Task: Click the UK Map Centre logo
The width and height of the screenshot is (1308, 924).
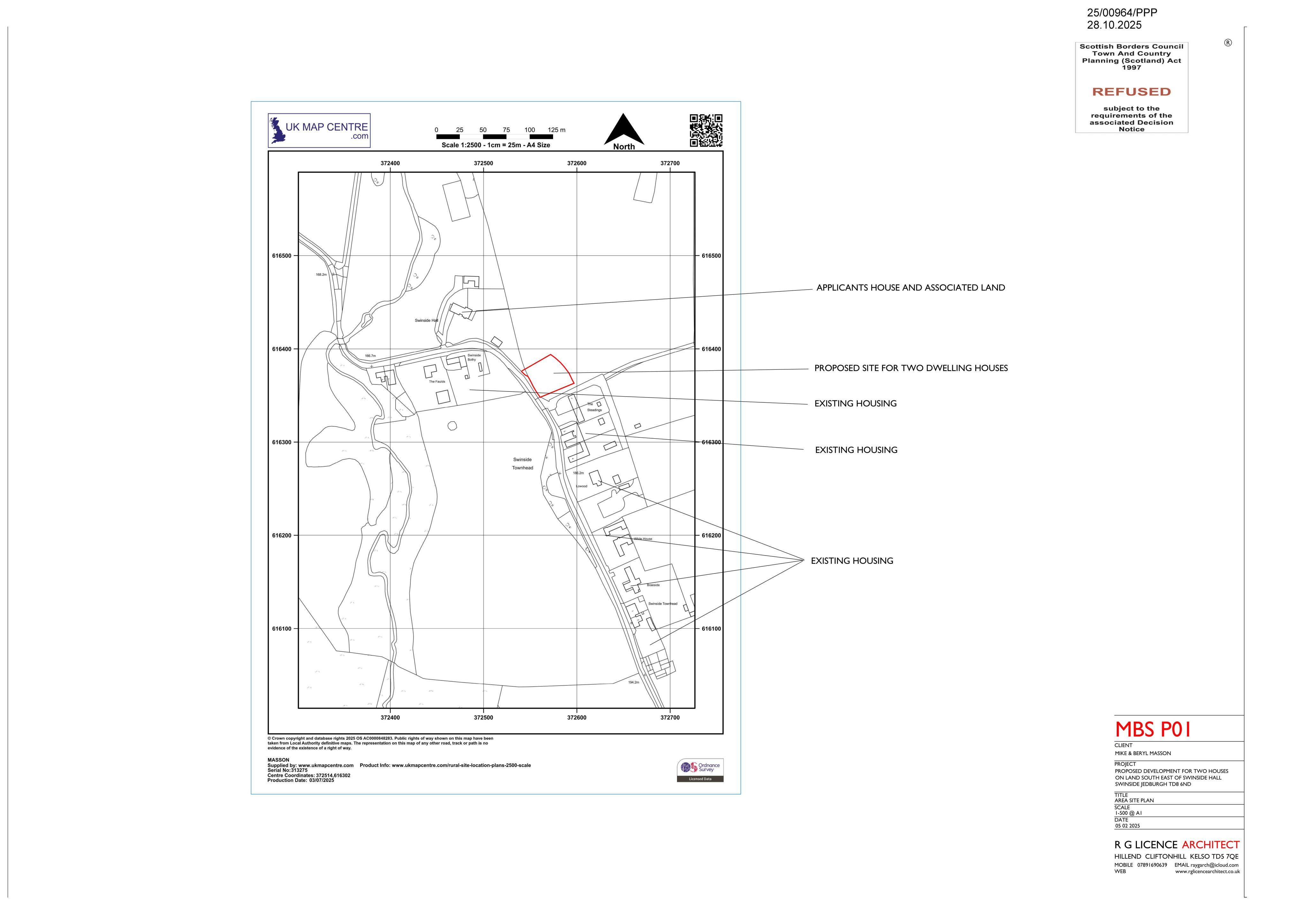Action: click(x=319, y=131)
